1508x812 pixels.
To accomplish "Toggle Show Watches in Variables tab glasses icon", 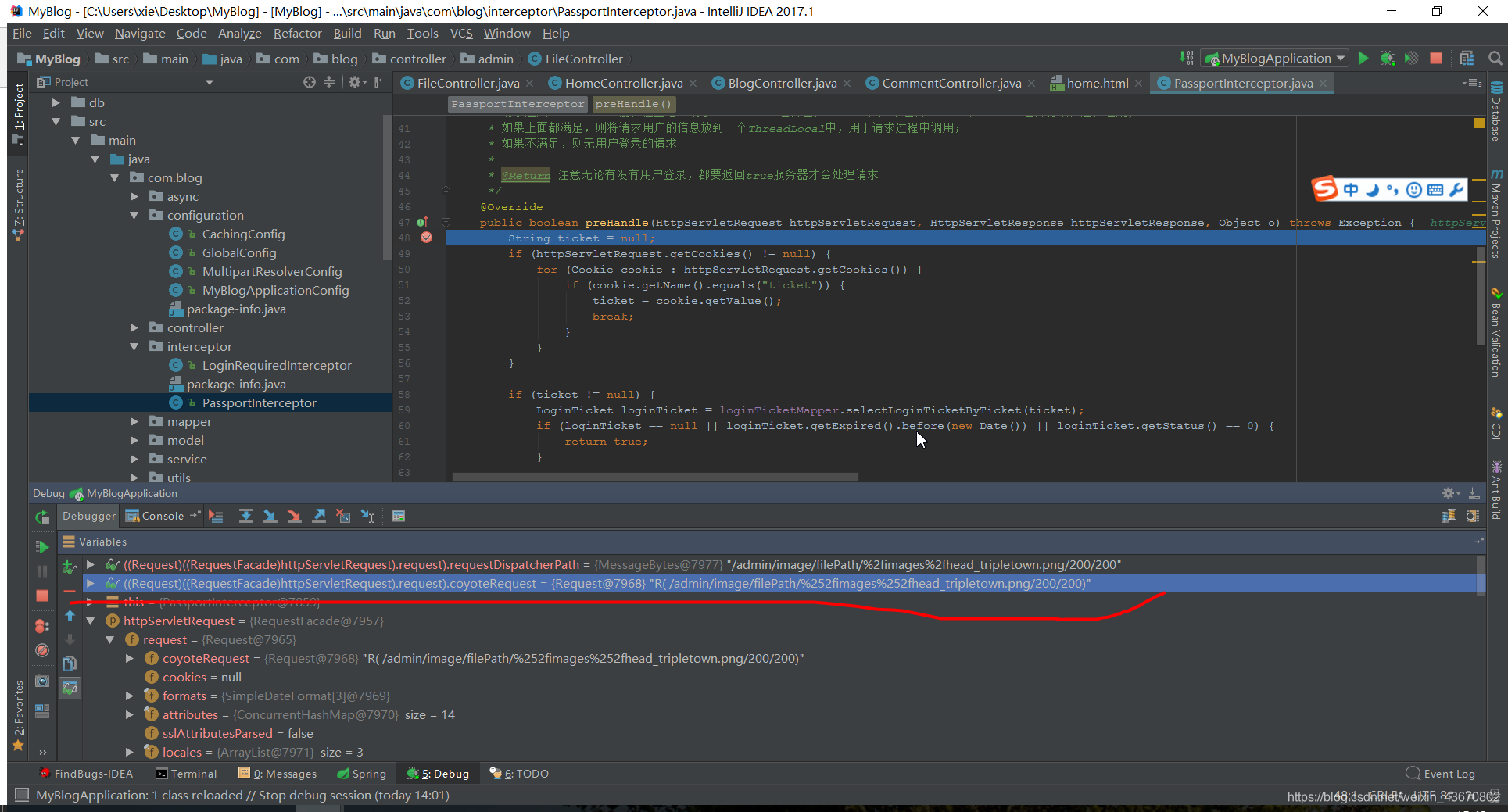I will [x=70, y=689].
